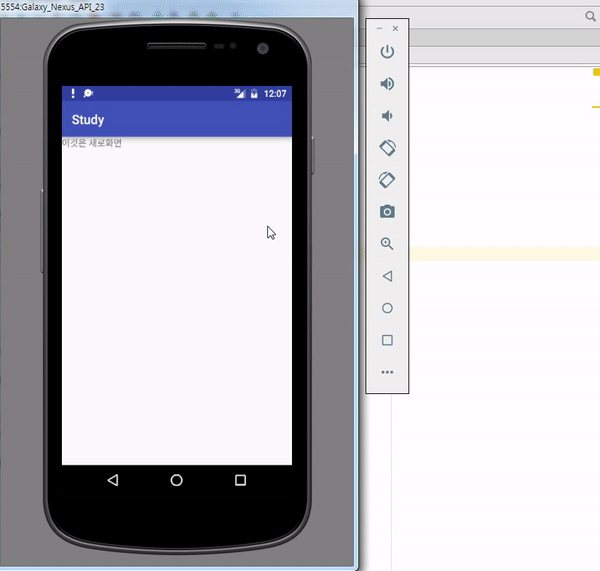Click the 5554:Galaxy_Nexus_API_23 window title
The image size is (600, 571).
pos(52,7)
